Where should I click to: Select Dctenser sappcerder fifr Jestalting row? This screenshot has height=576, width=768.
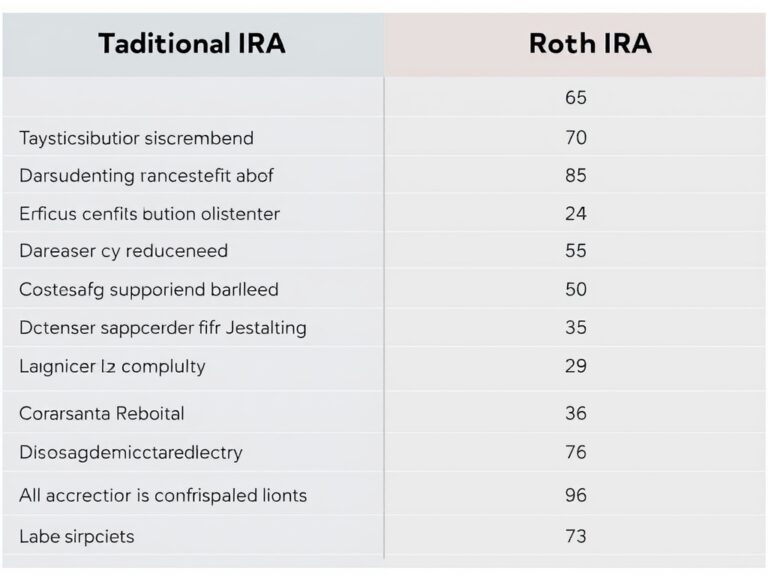(162, 327)
